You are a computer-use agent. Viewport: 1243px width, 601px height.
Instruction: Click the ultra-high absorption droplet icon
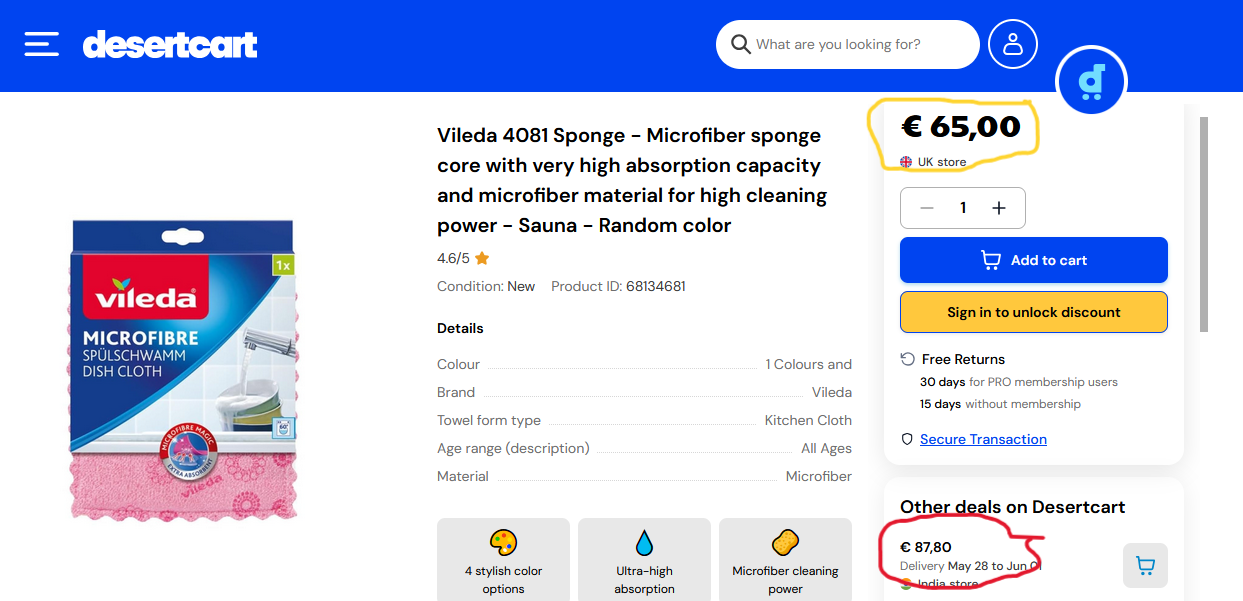coord(644,543)
